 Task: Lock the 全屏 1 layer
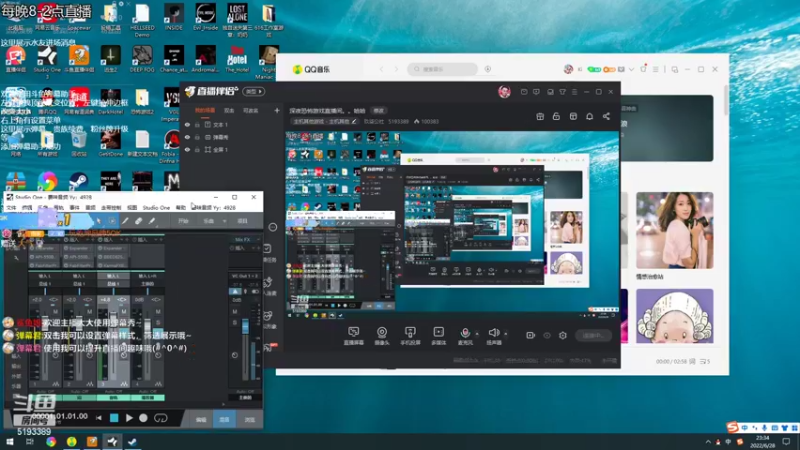[x=197, y=149]
